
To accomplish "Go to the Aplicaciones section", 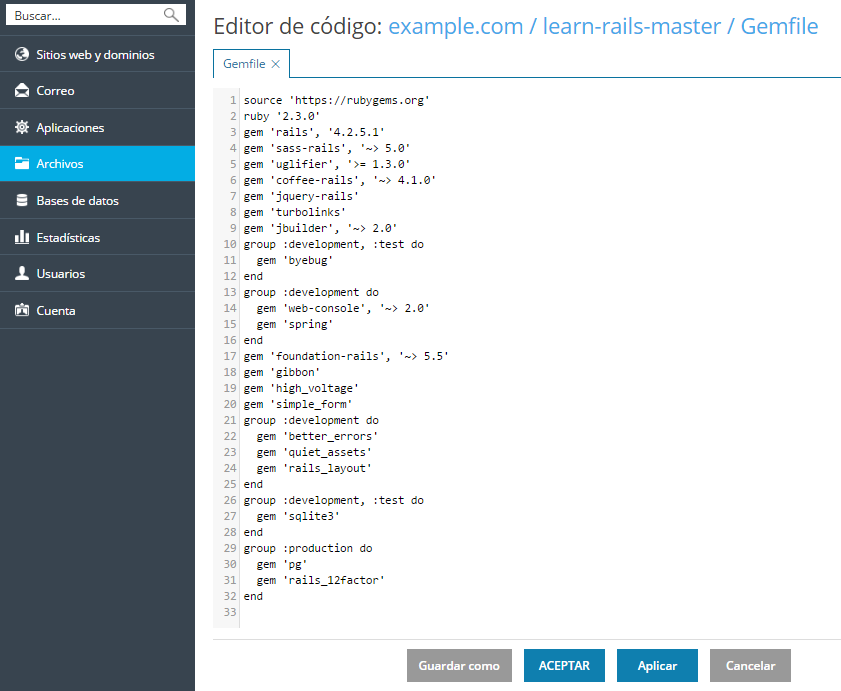I will click(x=97, y=127).
